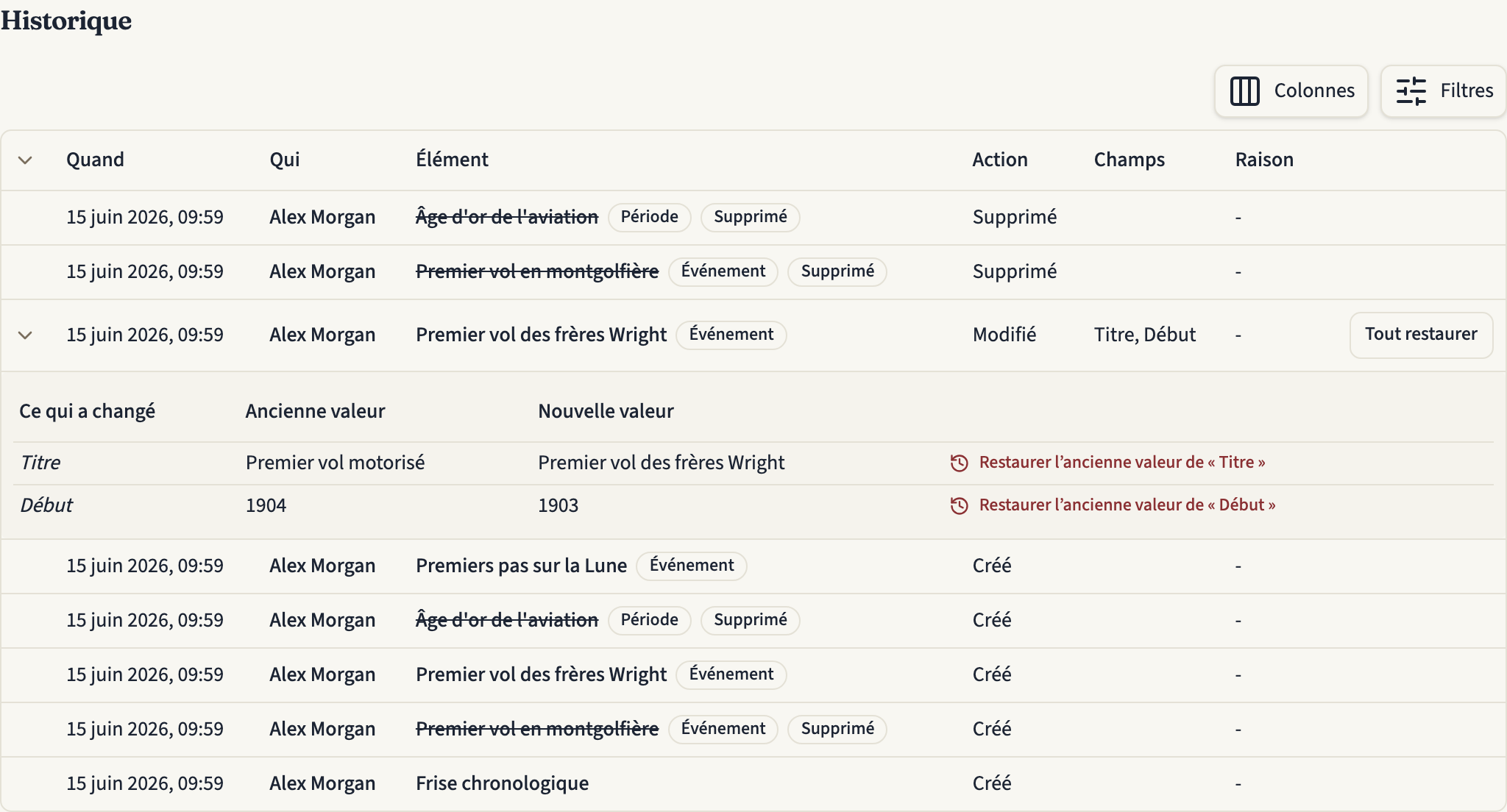Image resolution: width=1507 pixels, height=812 pixels.
Task: Click the Qui column header
Action: pyautogui.click(x=284, y=160)
